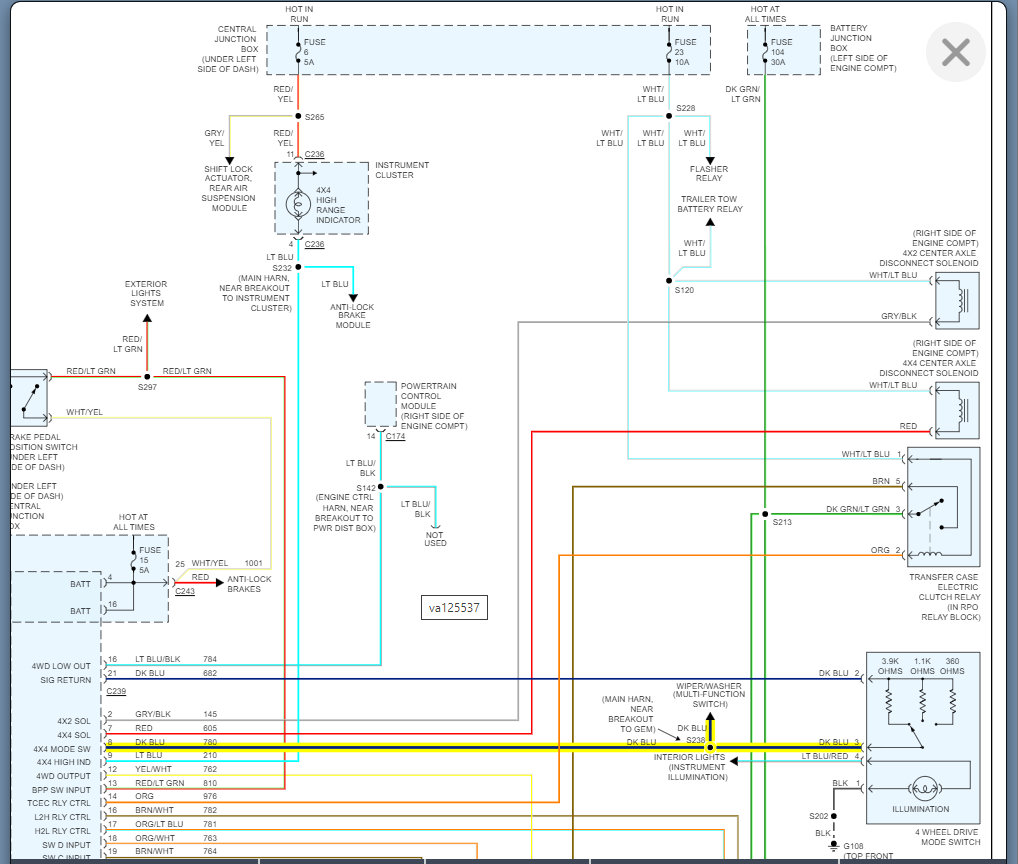Select splice label S297
The height and width of the screenshot is (864, 1018).
point(147,387)
